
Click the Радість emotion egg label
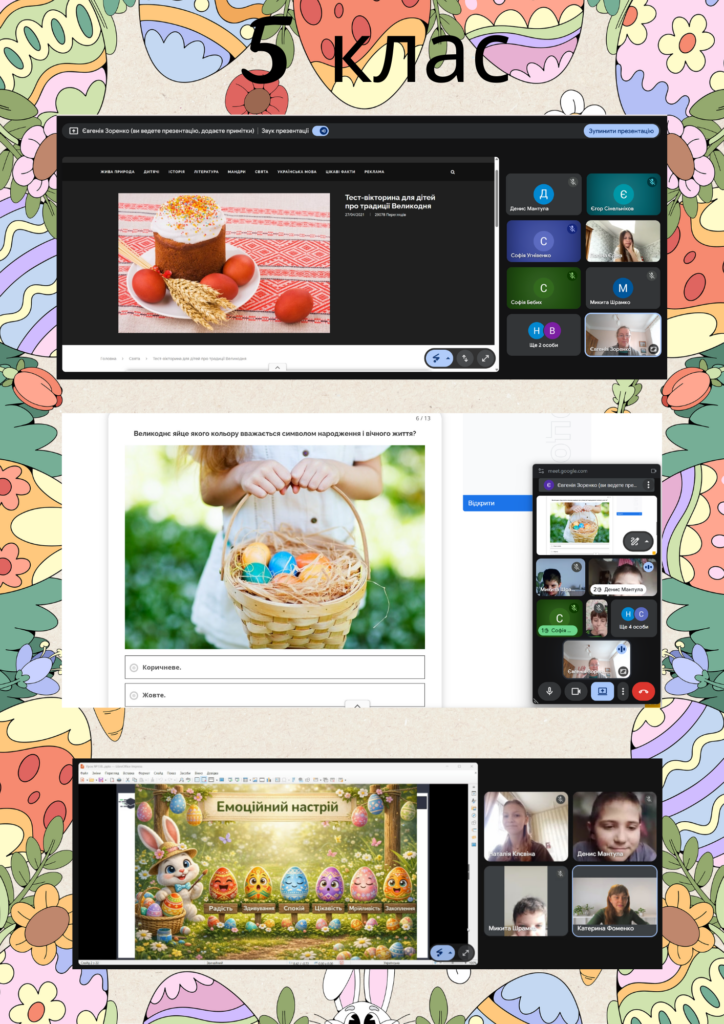click(222, 908)
